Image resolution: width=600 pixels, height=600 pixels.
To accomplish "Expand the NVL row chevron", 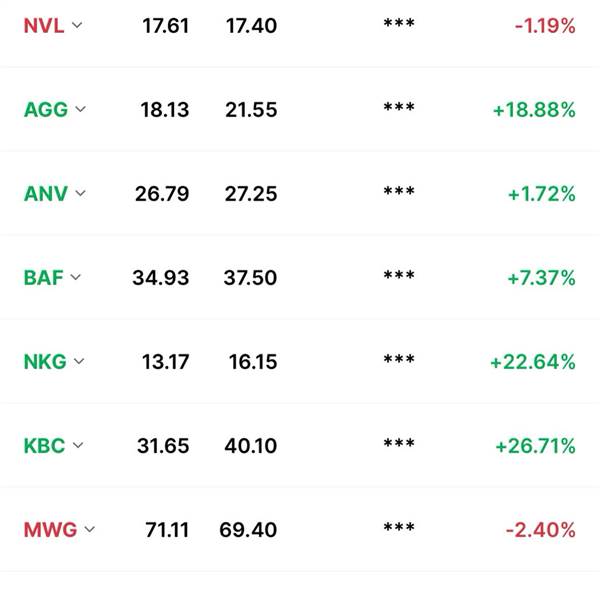I will pyautogui.click(x=77, y=25).
